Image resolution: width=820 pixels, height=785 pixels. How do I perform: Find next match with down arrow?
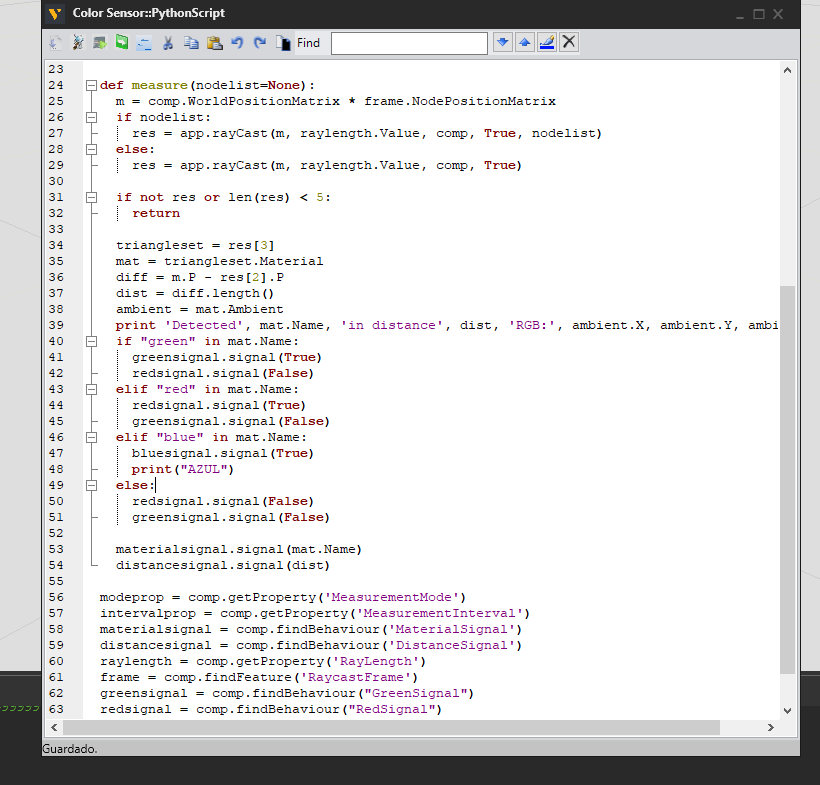[502, 42]
